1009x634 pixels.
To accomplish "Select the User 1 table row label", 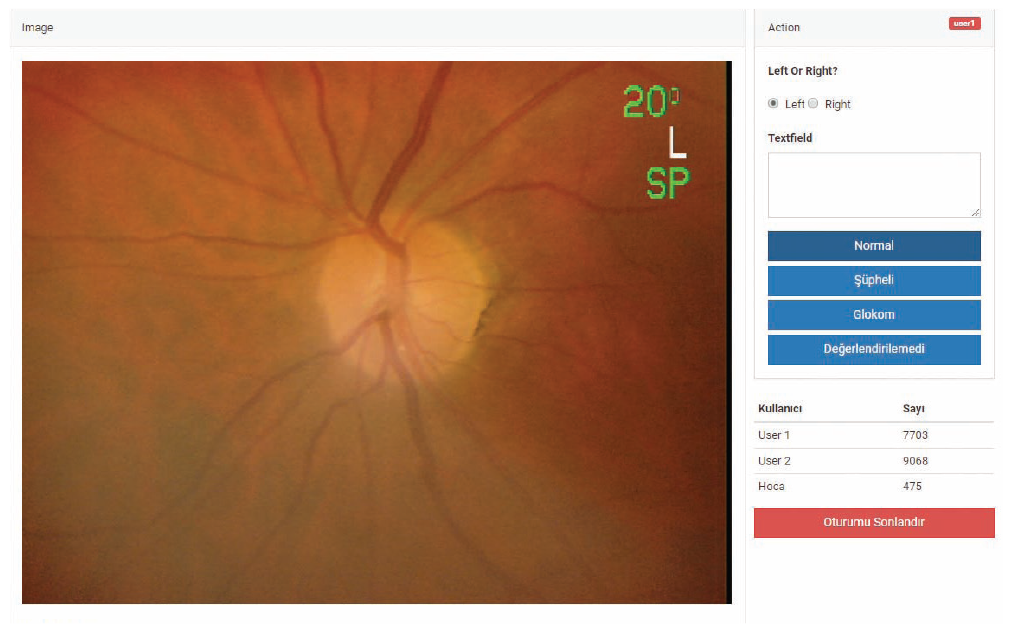I will click(x=773, y=435).
